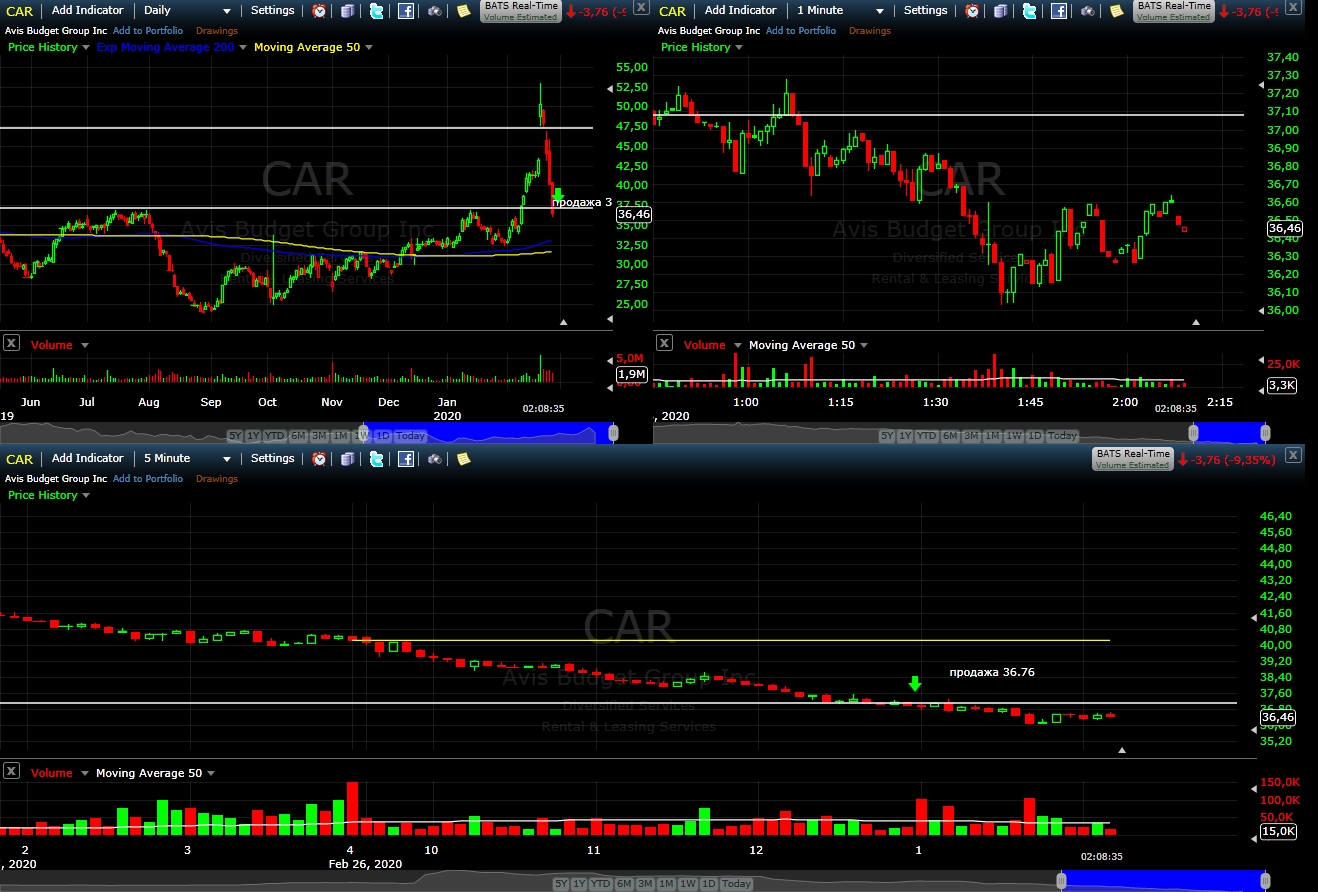Click the CAR ticker symbol in the 5 Minute chart
The image size is (1318, 892).
[19, 459]
